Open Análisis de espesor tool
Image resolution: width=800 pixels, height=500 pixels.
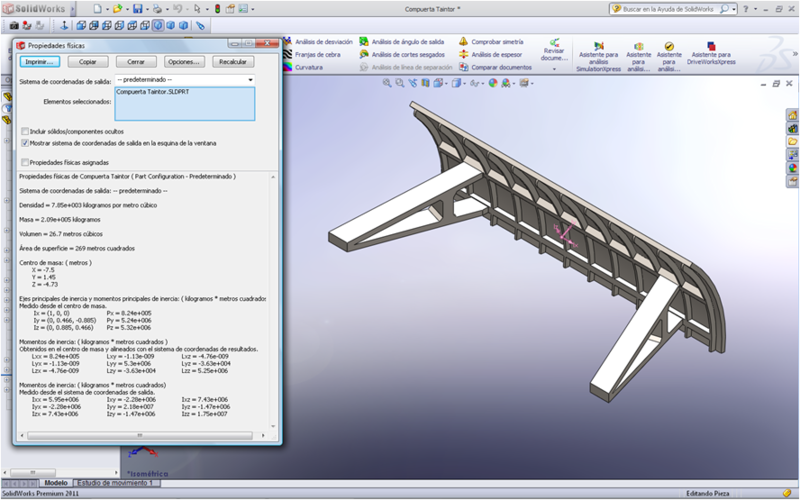(x=497, y=55)
